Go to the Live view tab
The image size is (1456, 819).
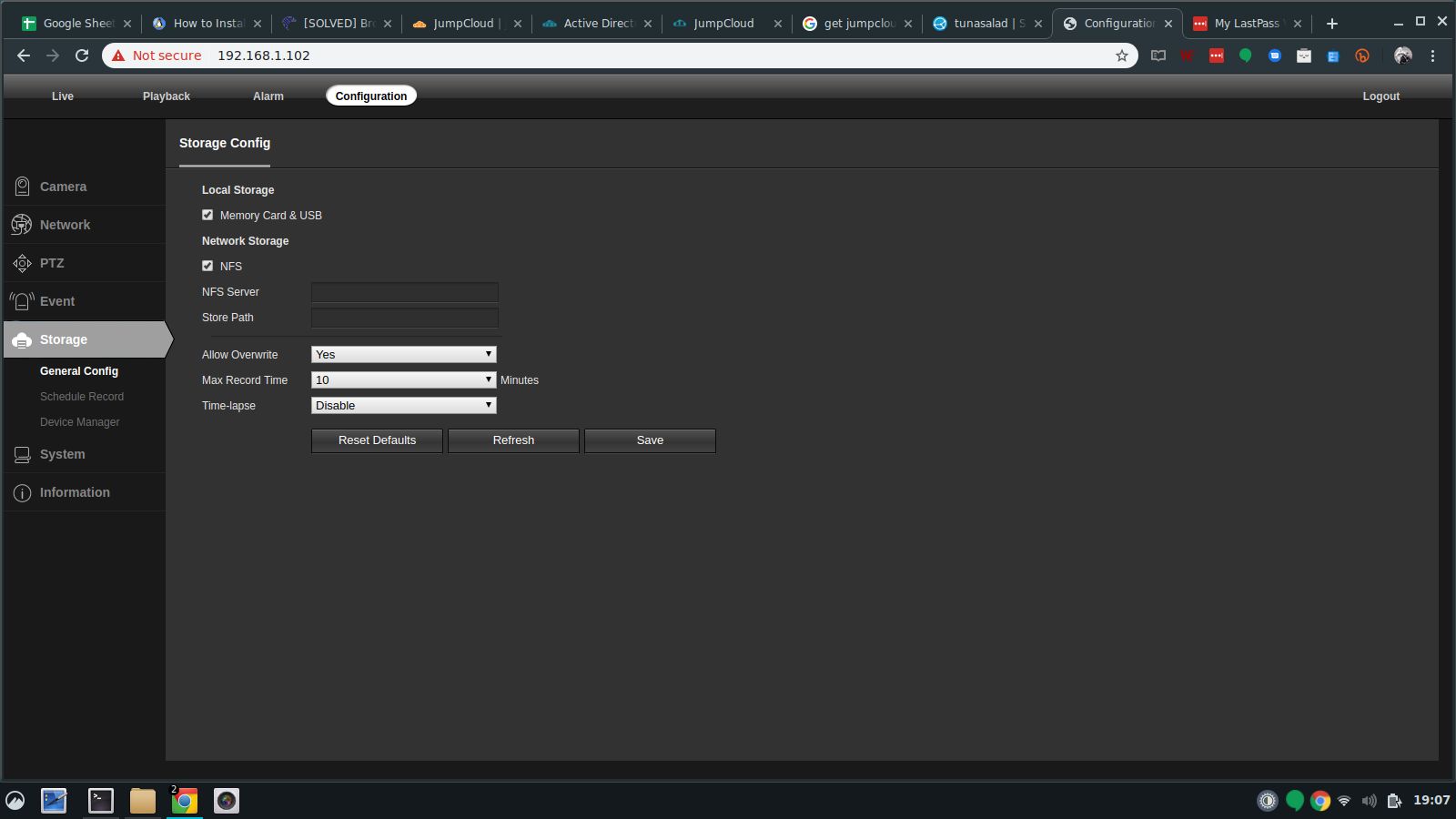63,96
